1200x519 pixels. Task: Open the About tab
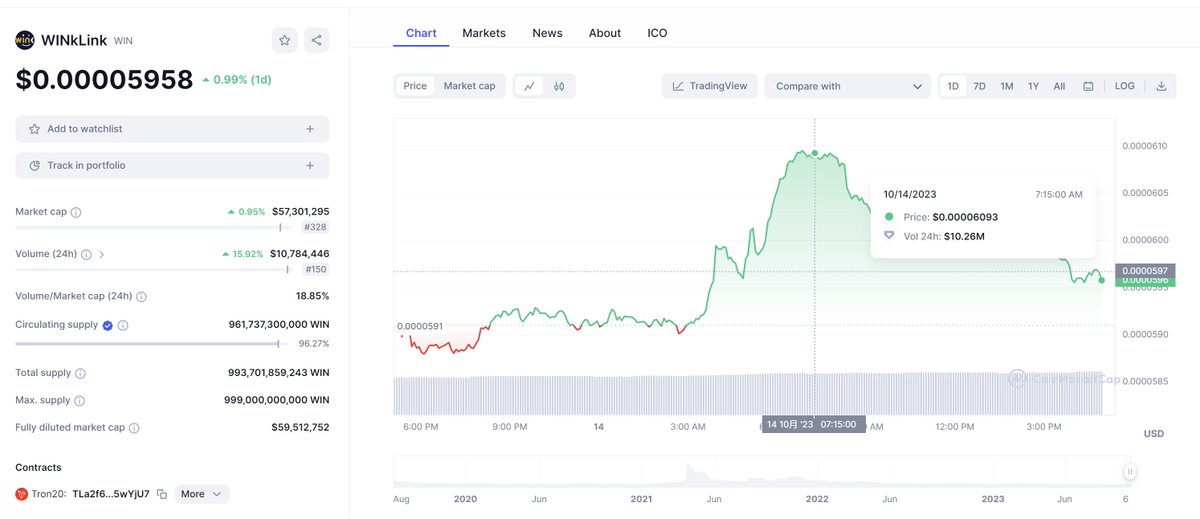tap(605, 33)
